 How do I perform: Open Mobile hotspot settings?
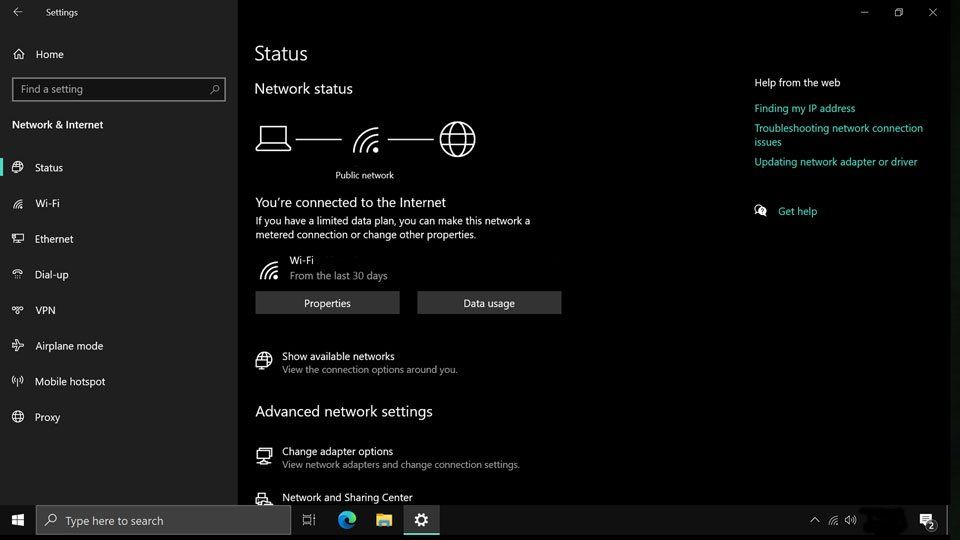click(x=69, y=382)
